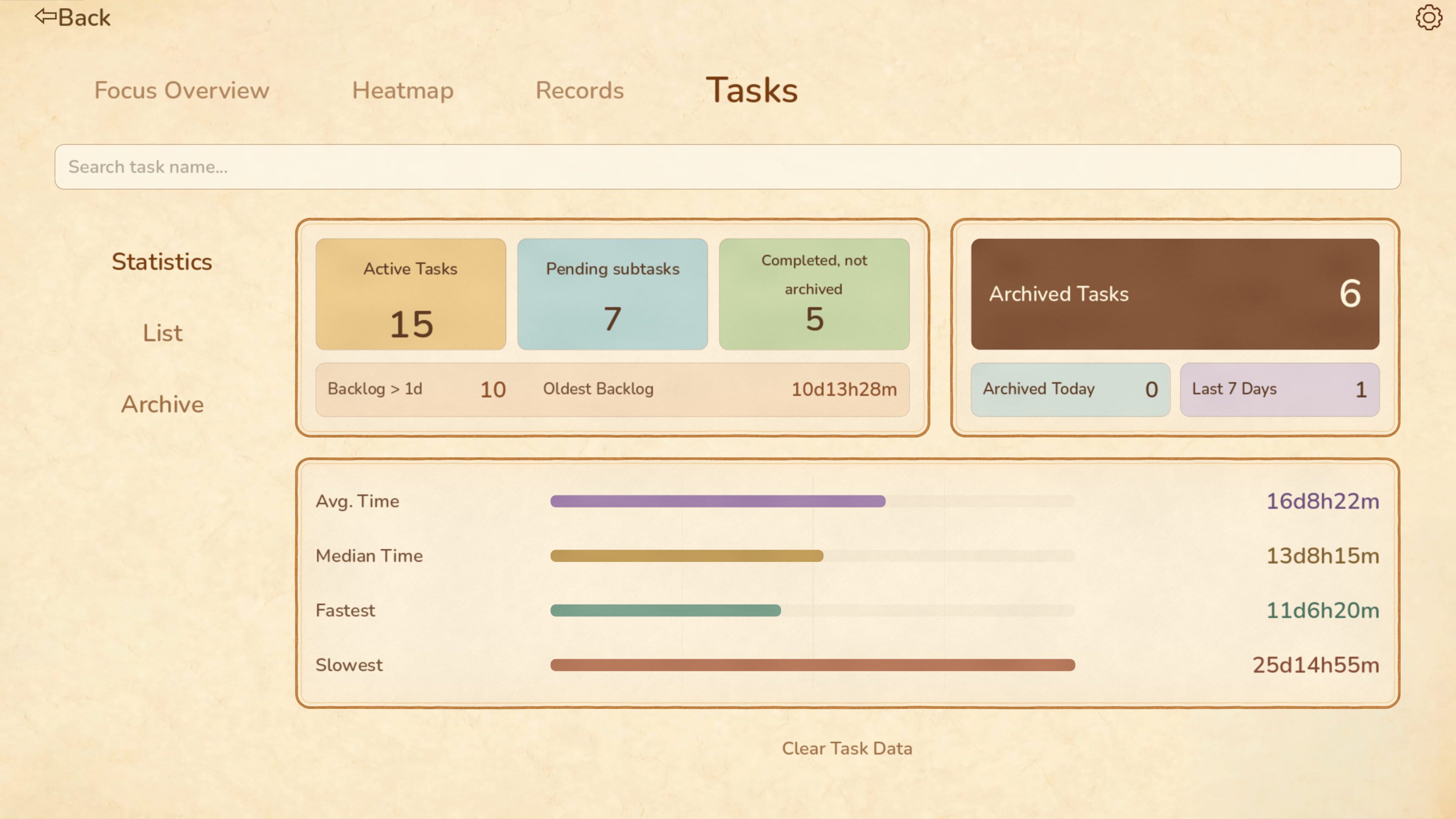Open the Completed, not archived card
This screenshot has width=1456, height=819.
(814, 294)
